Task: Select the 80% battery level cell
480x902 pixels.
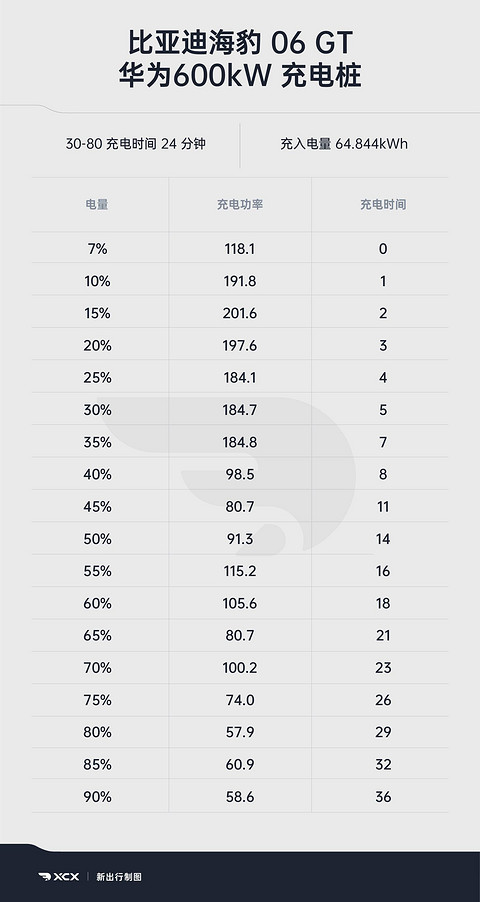Action: pos(97,732)
